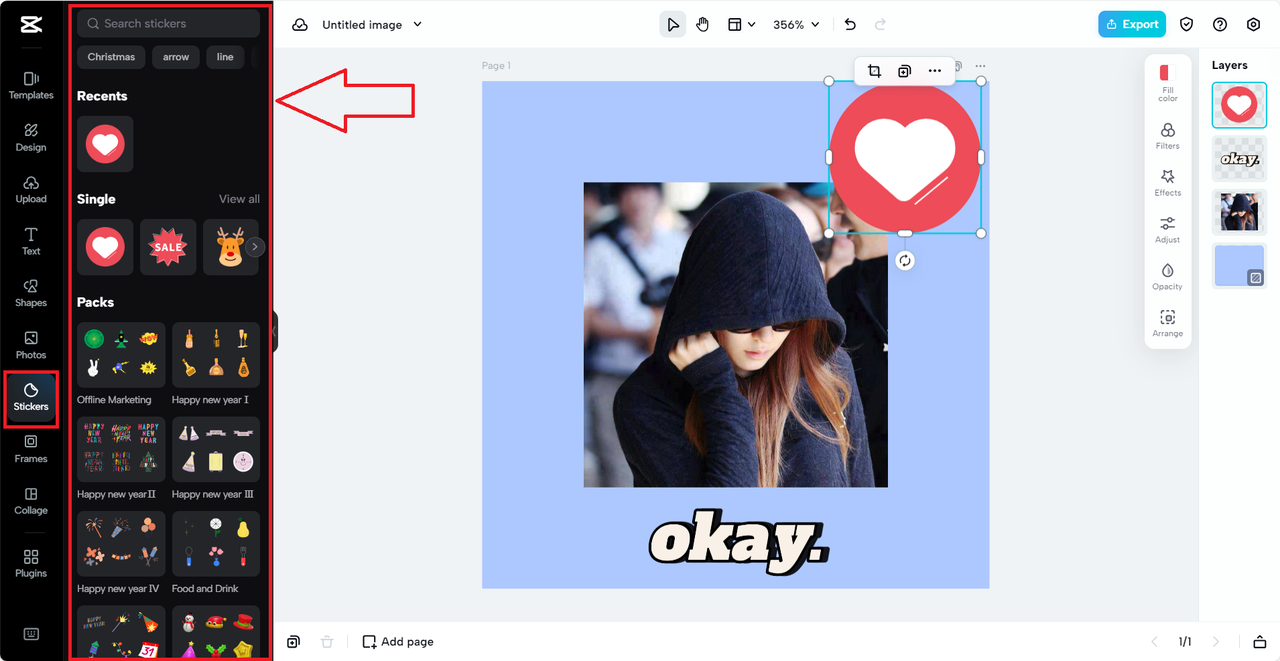Viewport: 1280px width, 661px height.
Task: Click the duplicate icon in floating toolbar
Action: (x=904, y=71)
